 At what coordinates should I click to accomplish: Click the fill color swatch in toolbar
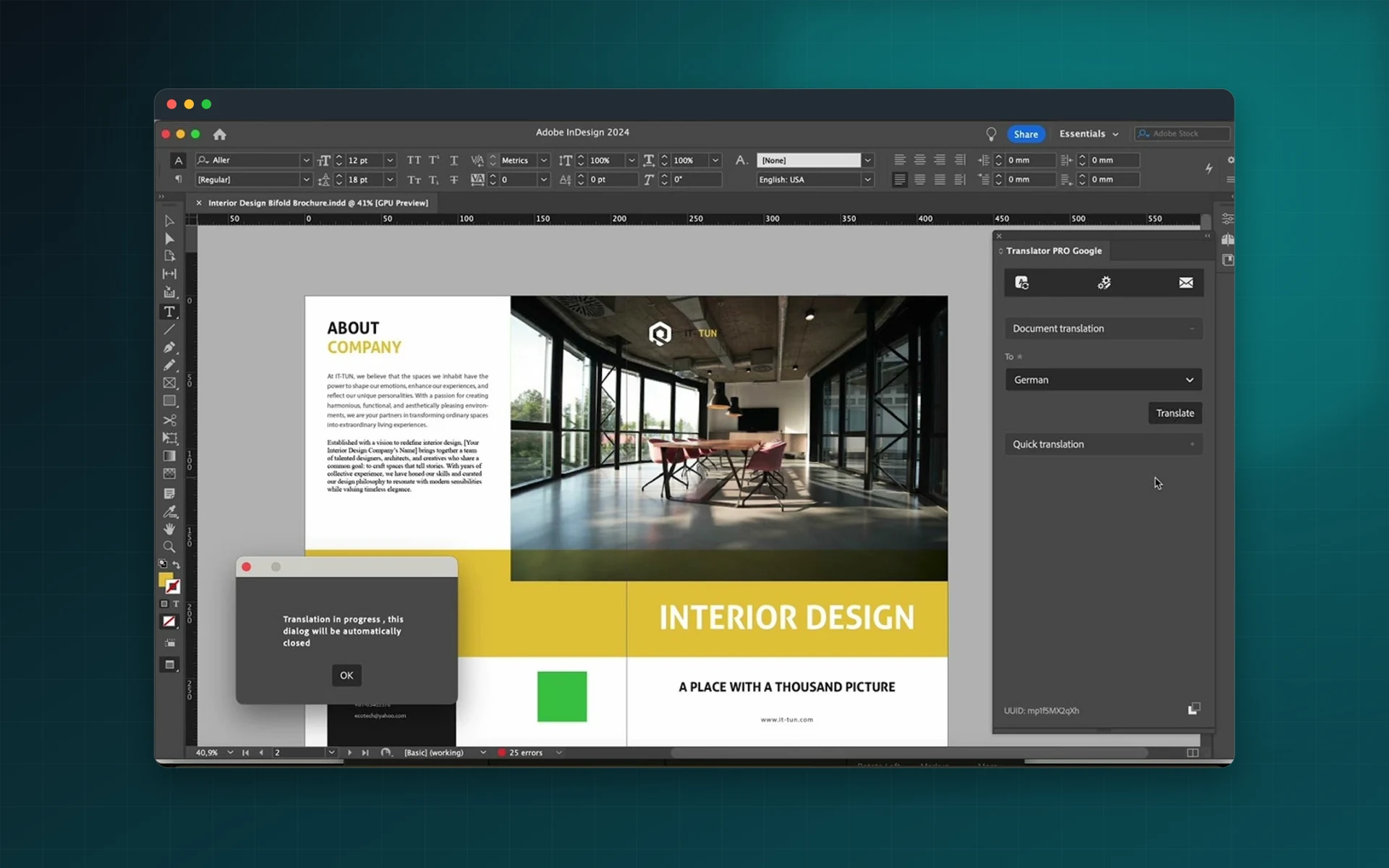click(166, 579)
